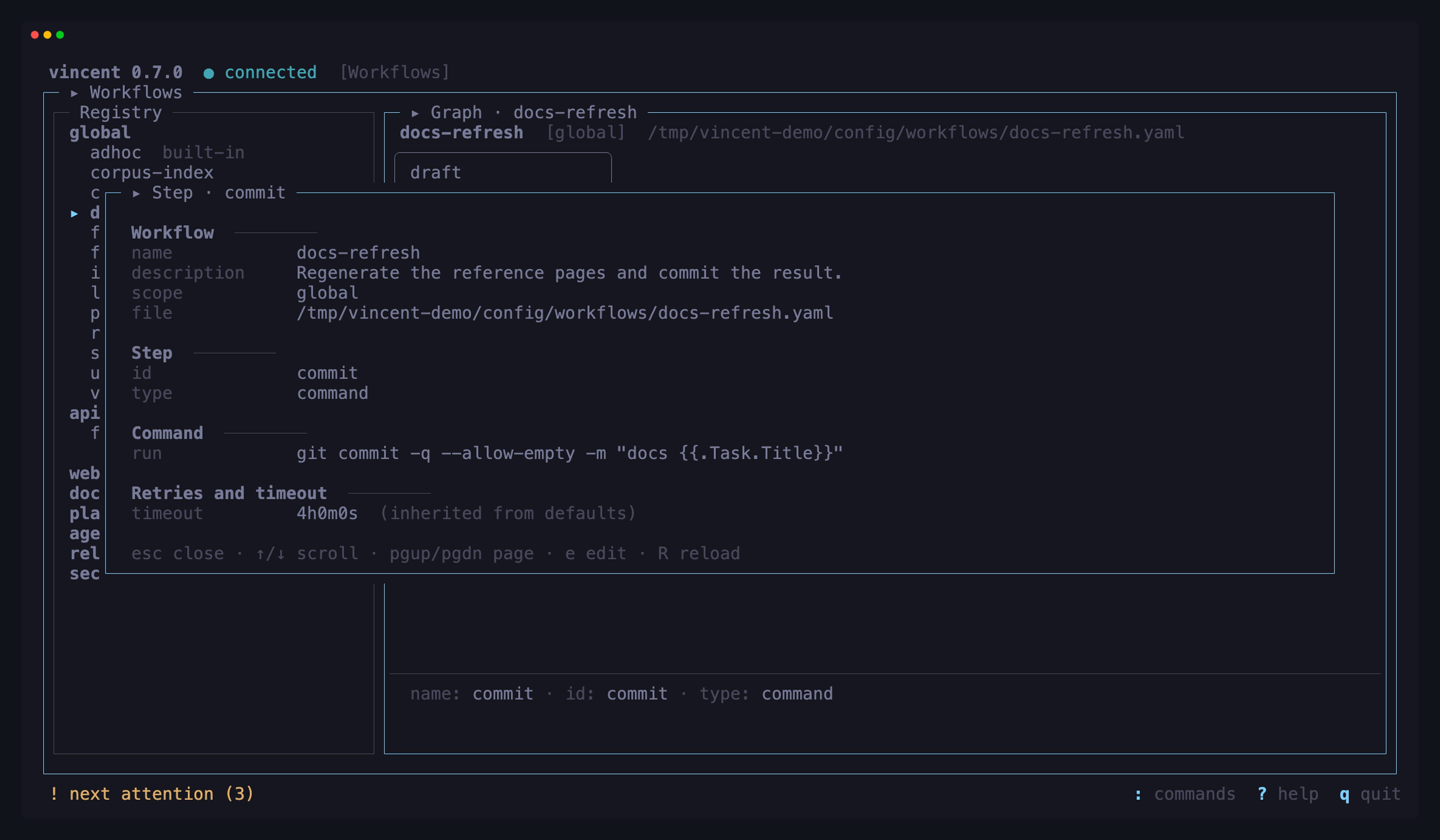Click the name: commit field in graph footer
The width and height of the screenshot is (1440, 840).
472,694
